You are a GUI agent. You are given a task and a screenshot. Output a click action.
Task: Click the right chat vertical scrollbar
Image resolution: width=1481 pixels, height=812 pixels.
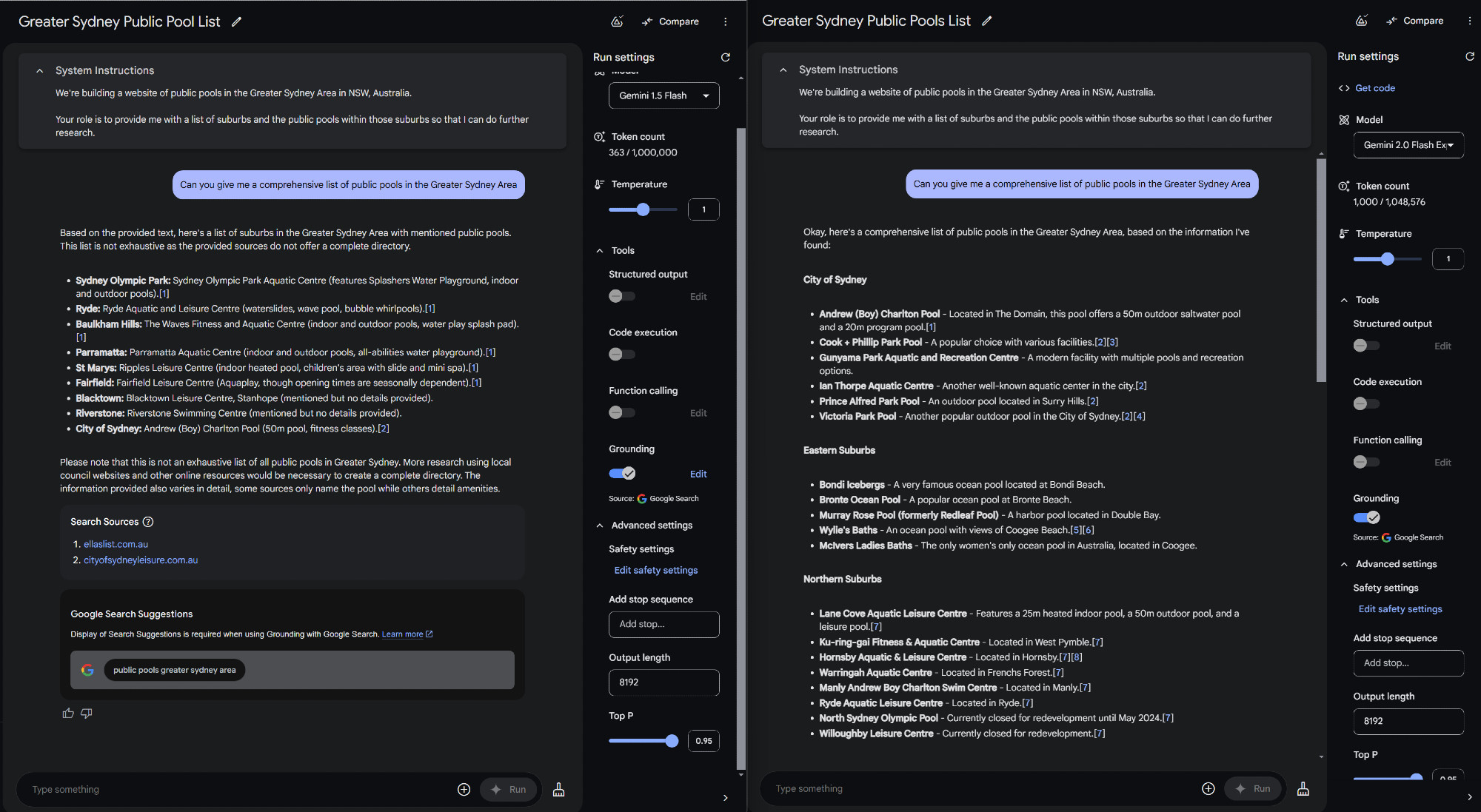1321,270
